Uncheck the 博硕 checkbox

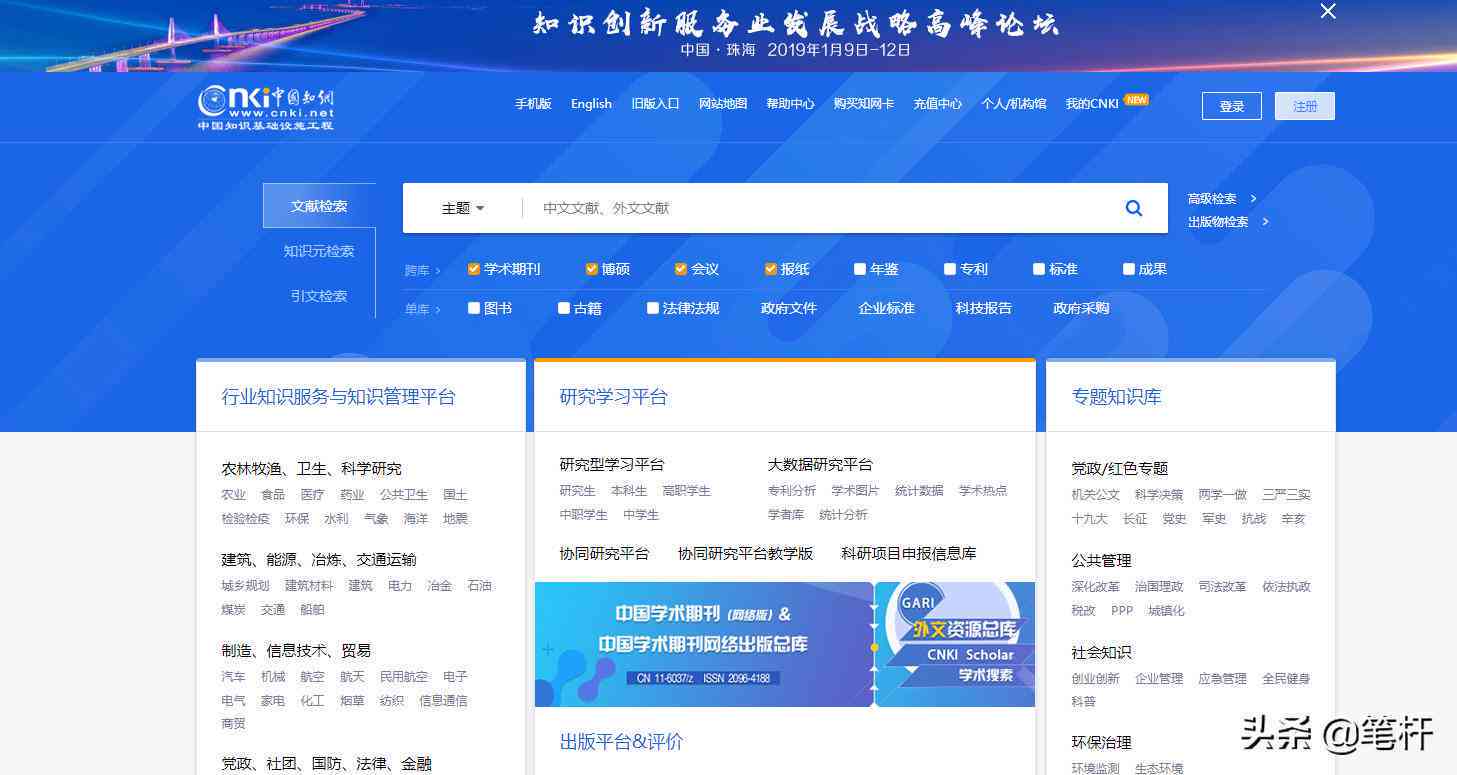click(x=592, y=269)
